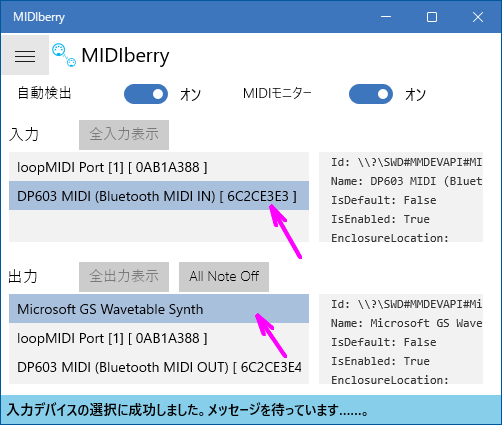Select DP603 MIDI (Bluetooth MIDI IN) input
502x425 pixels.
(x=159, y=196)
